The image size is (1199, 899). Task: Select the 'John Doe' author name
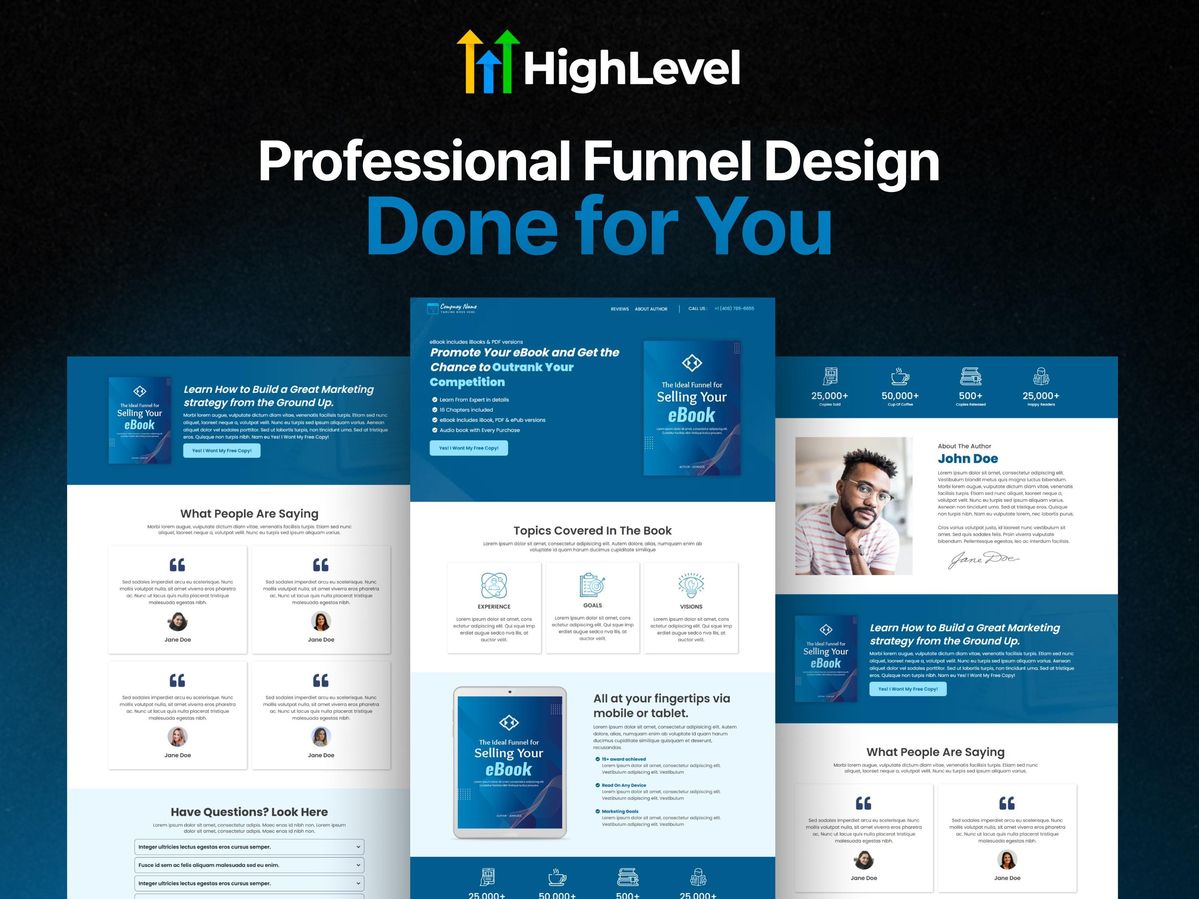(x=968, y=459)
